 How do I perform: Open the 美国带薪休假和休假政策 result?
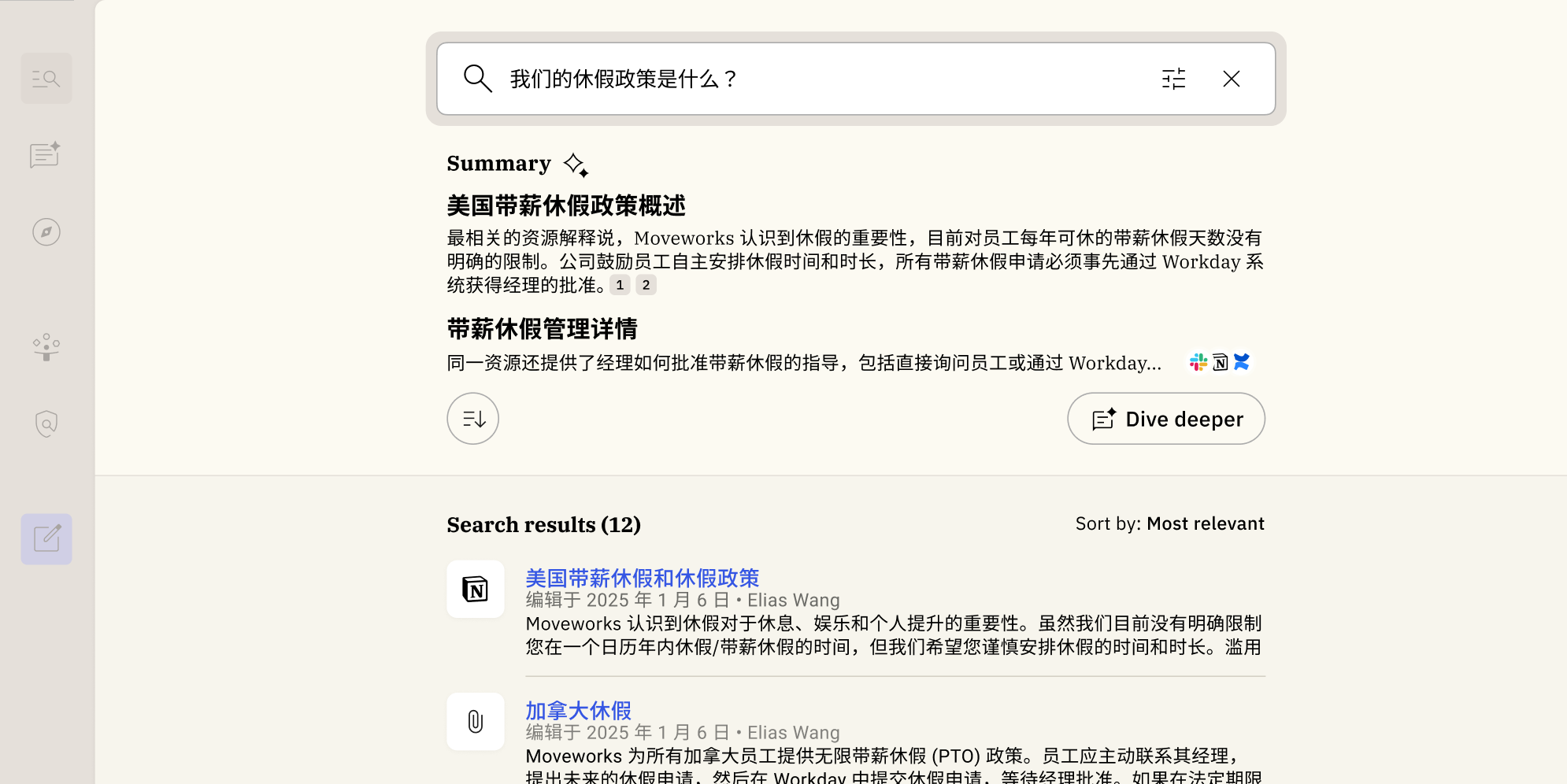click(642, 579)
